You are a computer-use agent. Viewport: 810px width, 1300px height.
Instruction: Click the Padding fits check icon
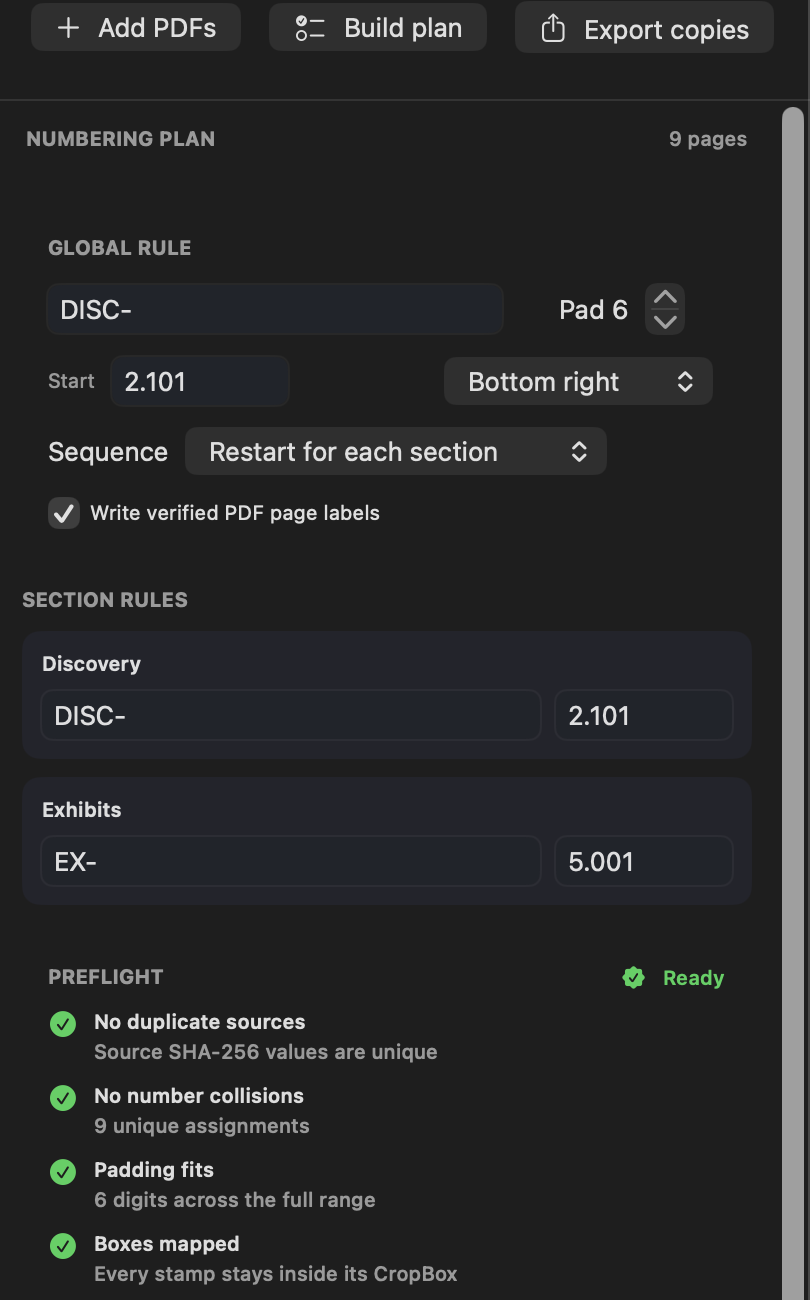63,1172
